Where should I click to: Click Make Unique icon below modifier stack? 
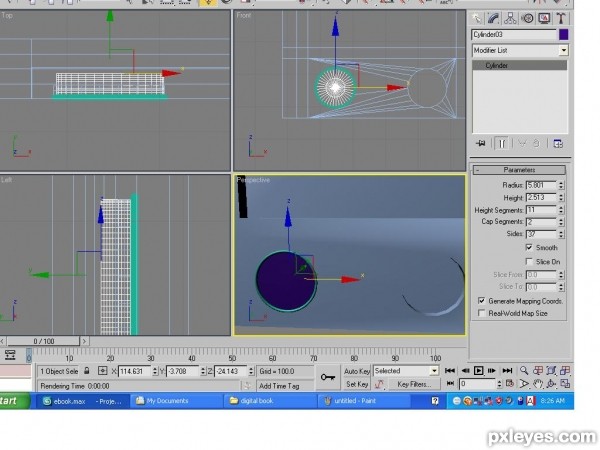[522, 143]
